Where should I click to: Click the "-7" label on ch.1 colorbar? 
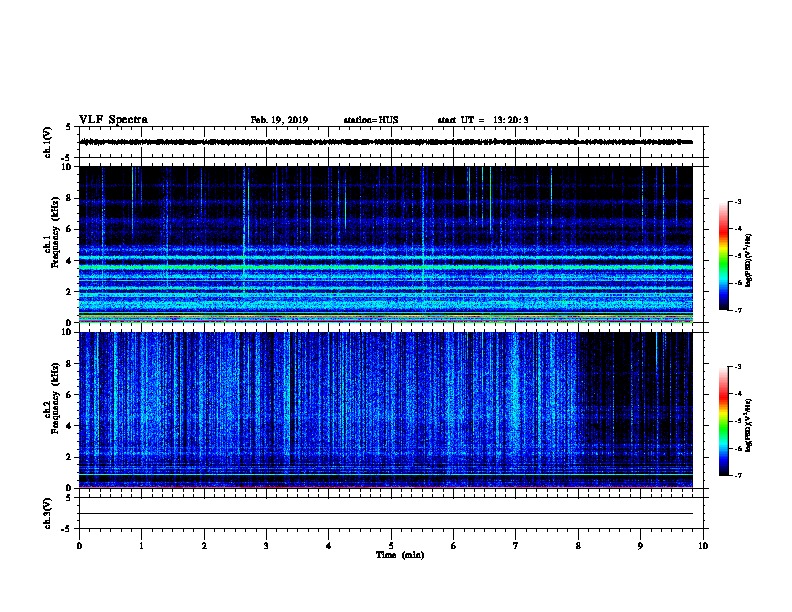point(737,310)
